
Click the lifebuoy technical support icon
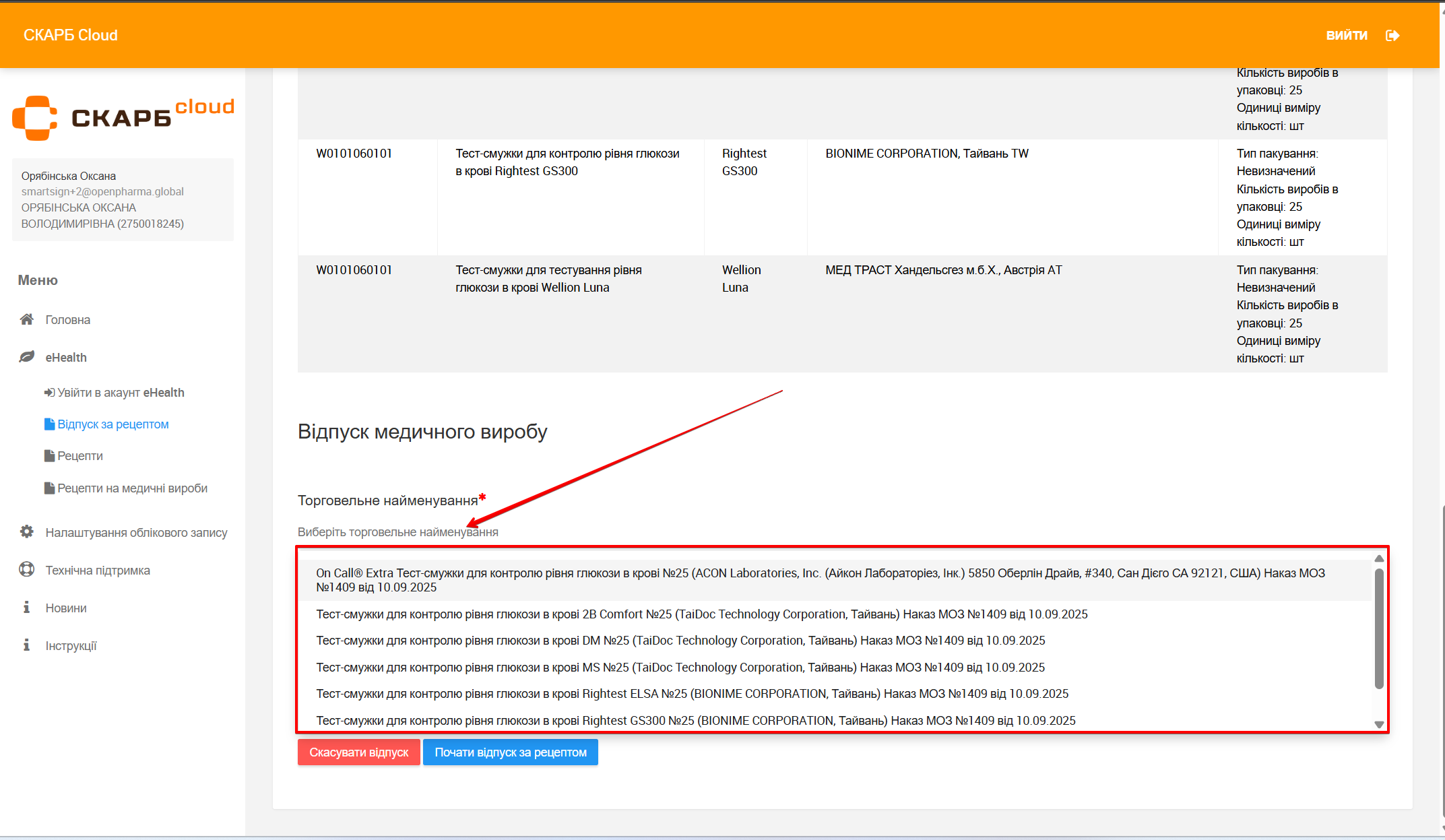click(26, 570)
